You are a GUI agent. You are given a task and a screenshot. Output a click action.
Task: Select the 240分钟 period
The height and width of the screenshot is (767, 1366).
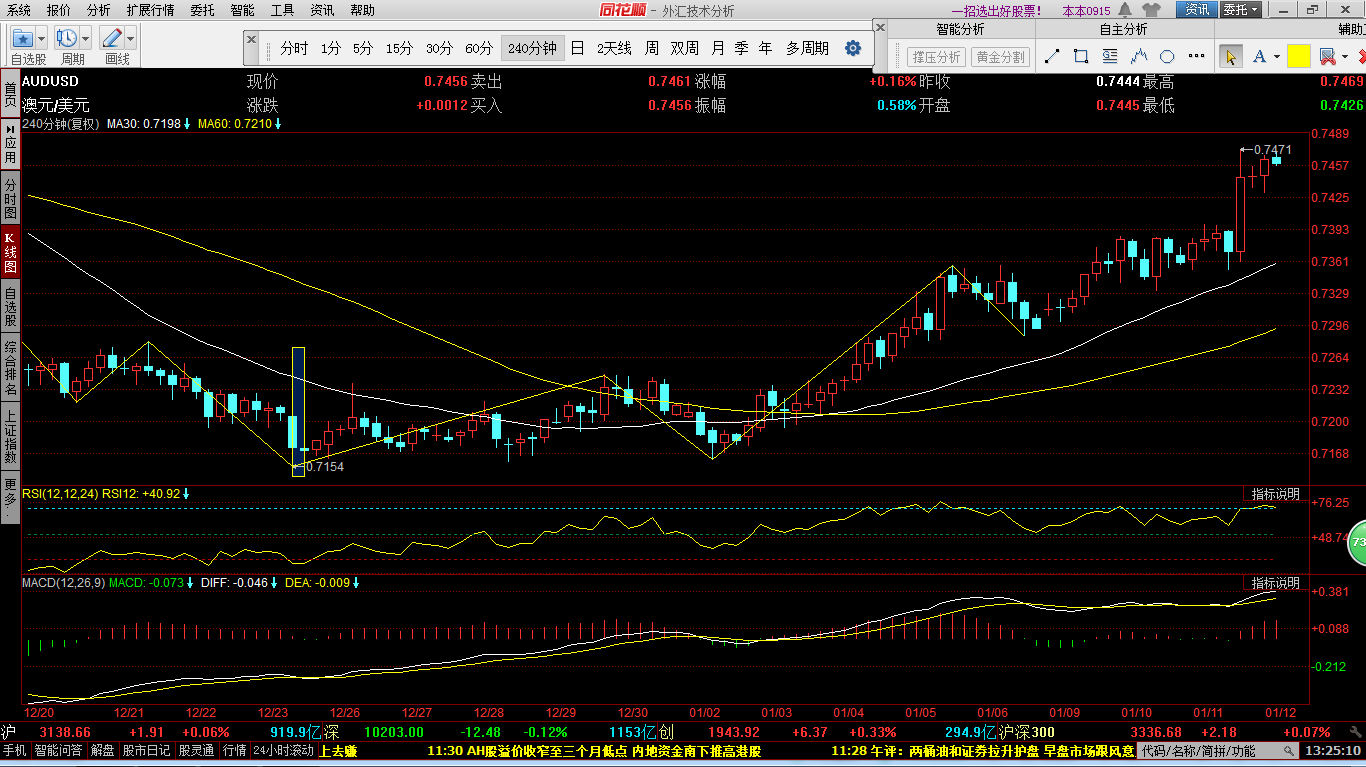pyautogui.click(x=532, y=48)
